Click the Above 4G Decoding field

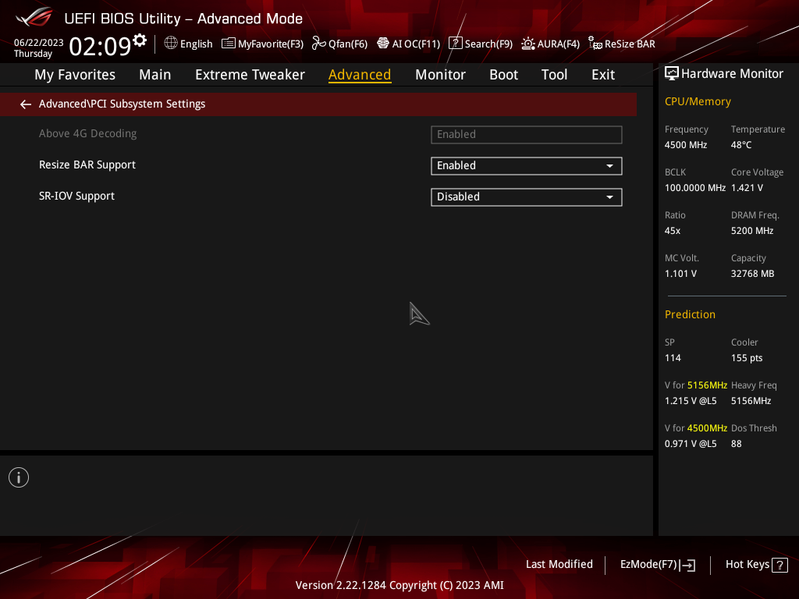(526, 135)
